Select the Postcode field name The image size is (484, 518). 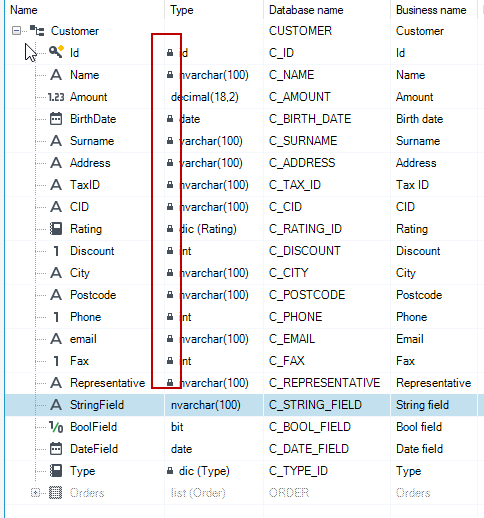(x=93, y=295)
